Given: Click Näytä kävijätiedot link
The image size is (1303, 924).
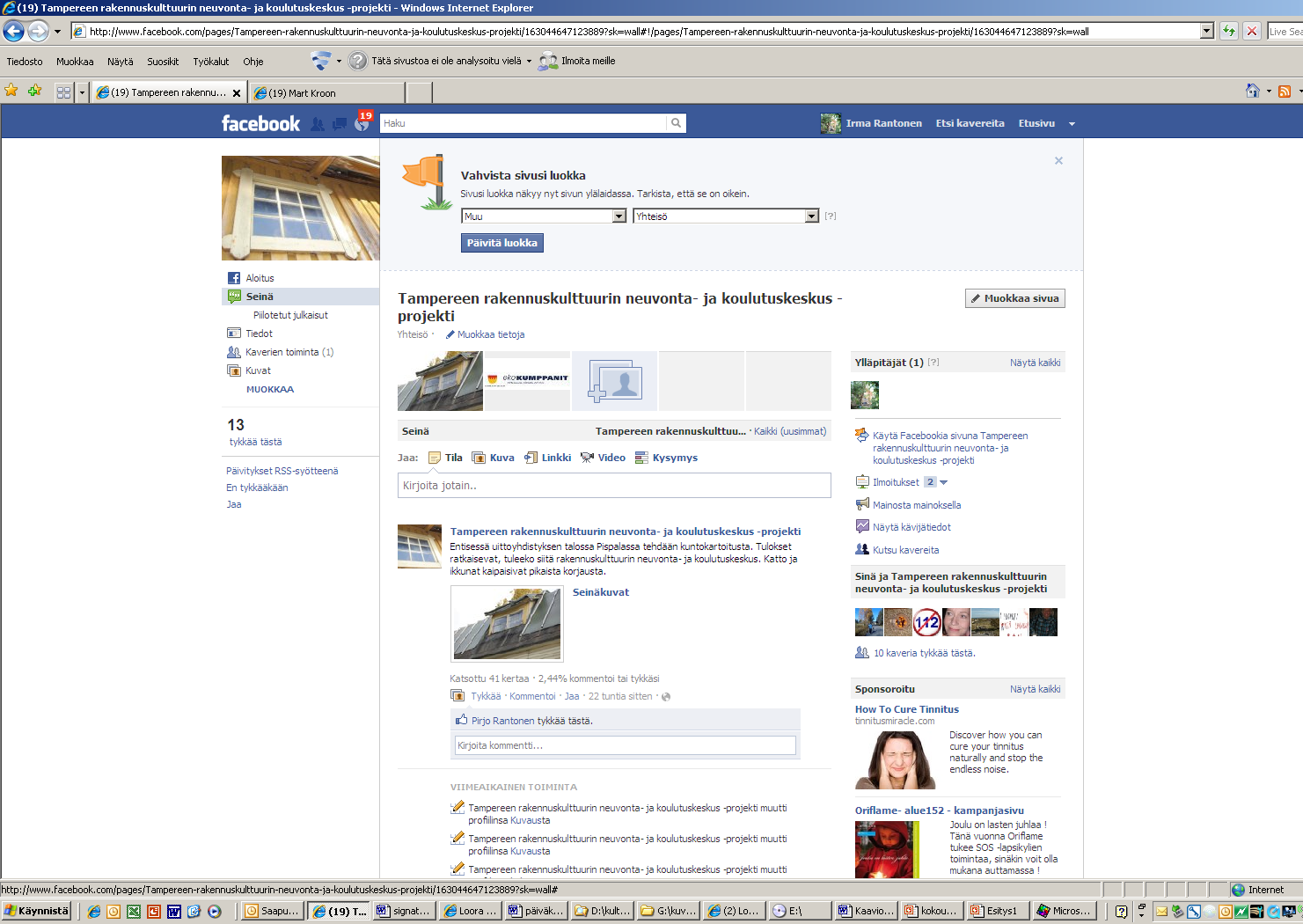Looking at the screenshot, I should coord(911,527).
